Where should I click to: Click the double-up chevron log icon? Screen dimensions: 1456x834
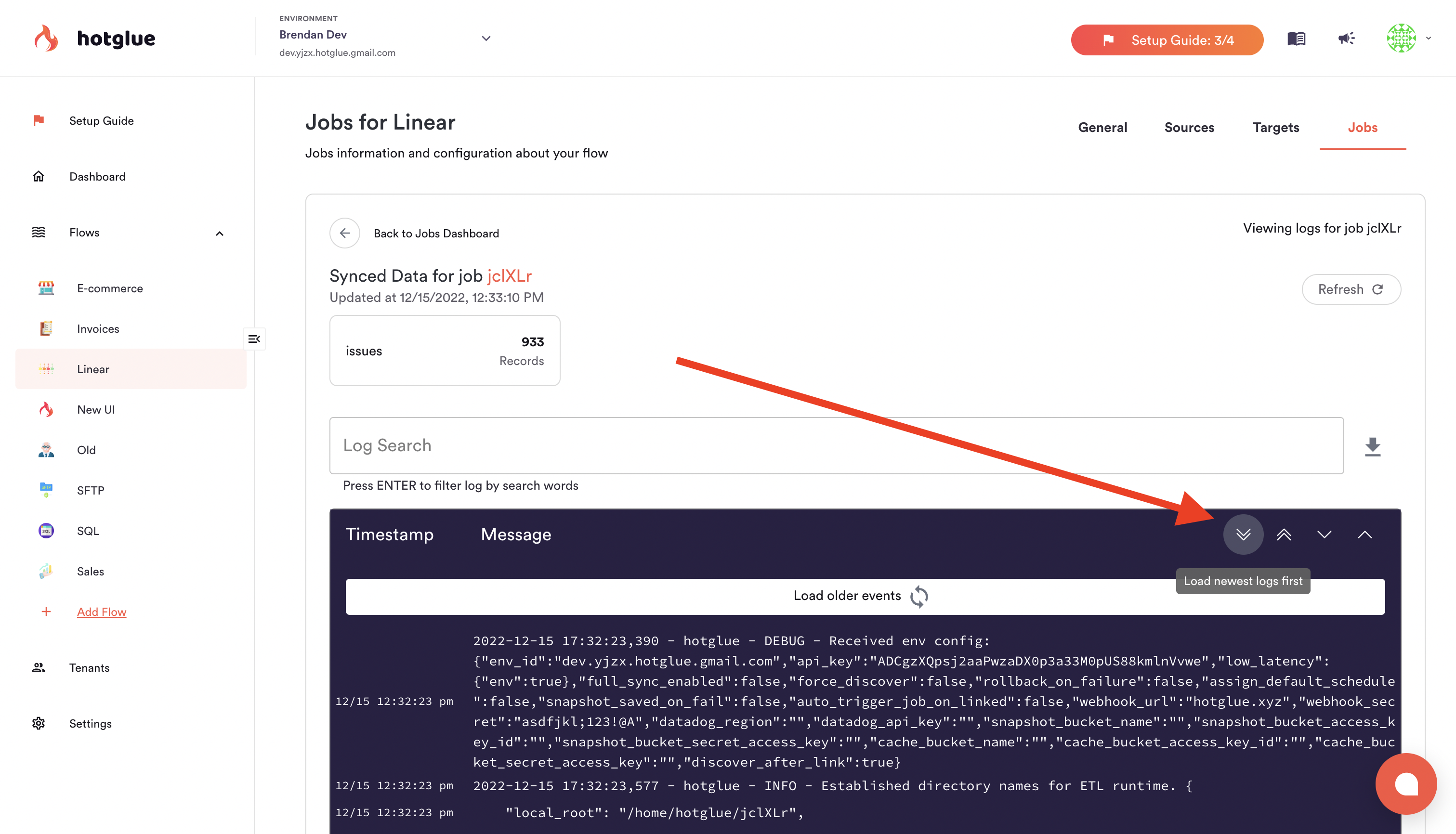1284,534
